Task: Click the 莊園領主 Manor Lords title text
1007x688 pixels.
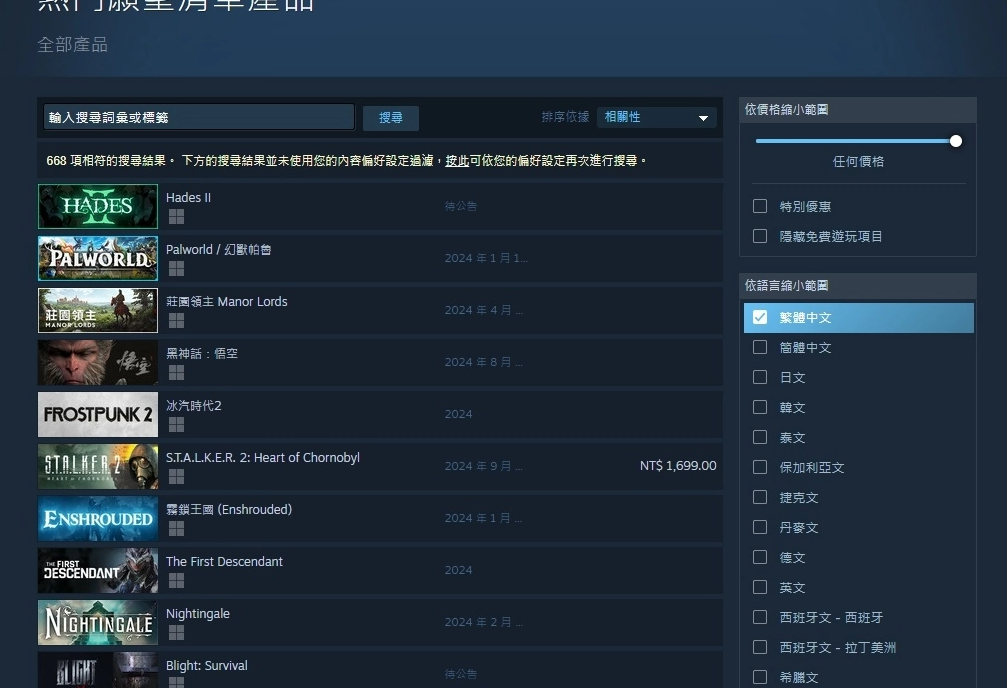Action: pyautogui.click(x=227, y=301)
